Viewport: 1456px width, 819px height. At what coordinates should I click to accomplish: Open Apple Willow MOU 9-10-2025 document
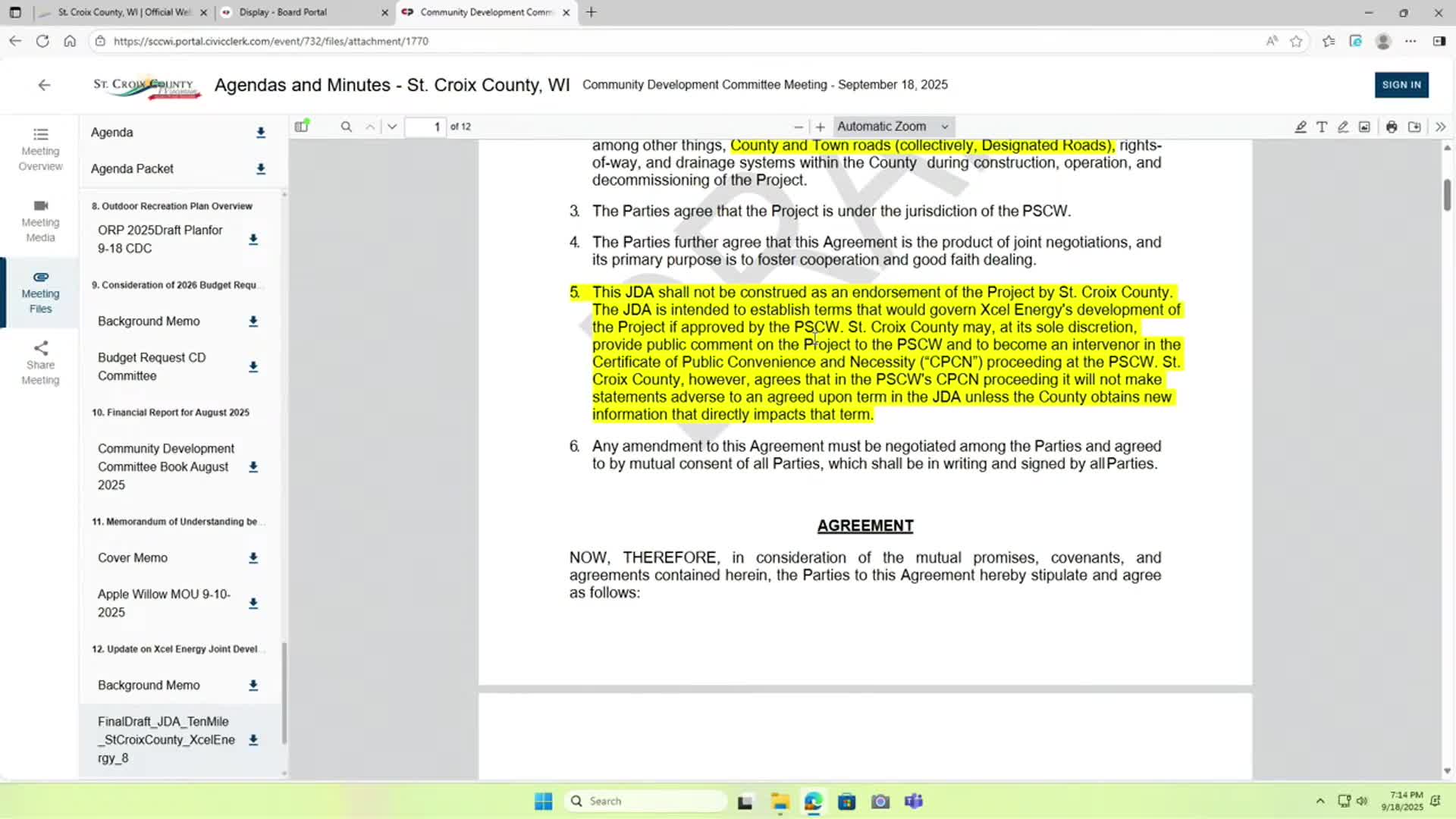(164, 604)
